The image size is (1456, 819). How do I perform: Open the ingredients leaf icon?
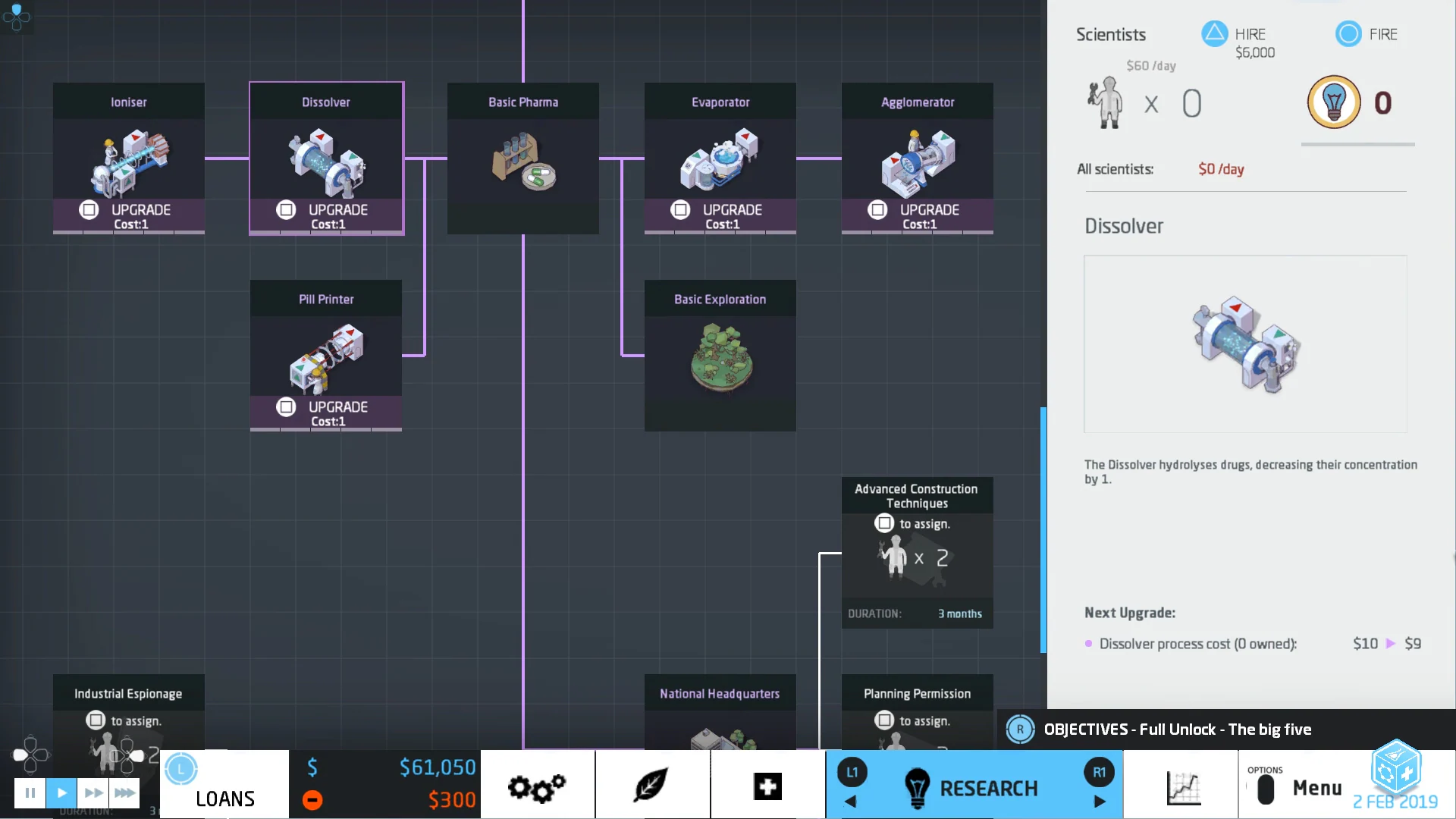coord(652,787)
